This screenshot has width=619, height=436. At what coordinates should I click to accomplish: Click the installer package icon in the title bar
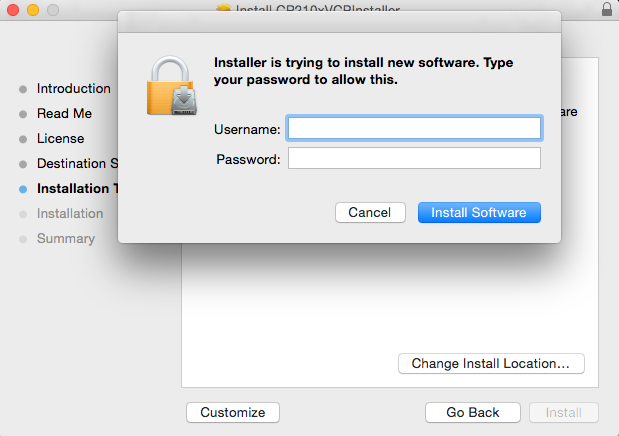tap(223, 8)
